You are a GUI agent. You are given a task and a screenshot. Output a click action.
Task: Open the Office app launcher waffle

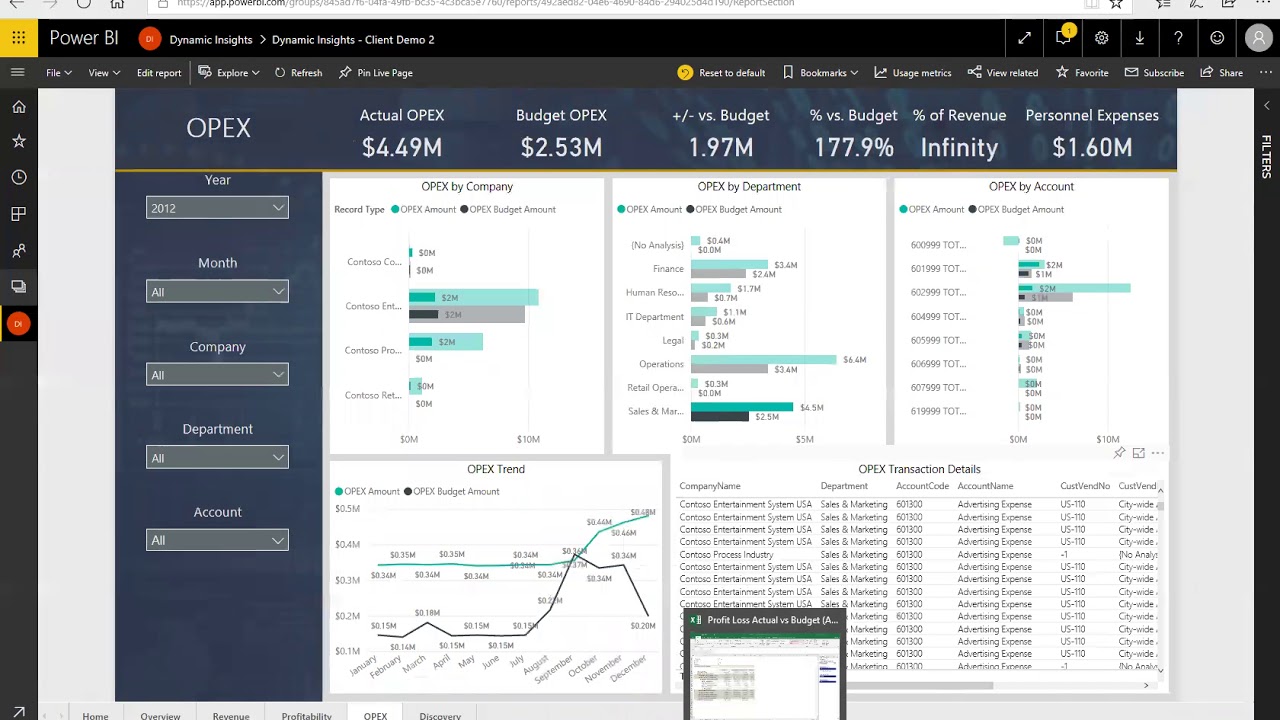(19, 39)
